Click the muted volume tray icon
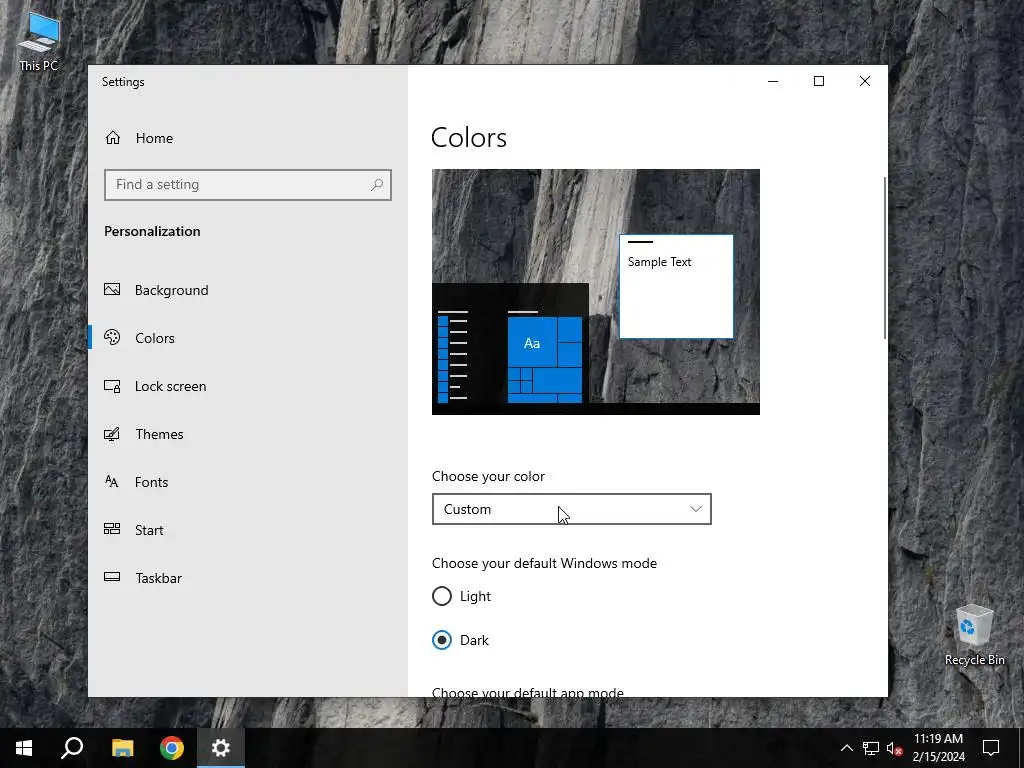This screenshot has width=1024, height=768. point(895,748)
